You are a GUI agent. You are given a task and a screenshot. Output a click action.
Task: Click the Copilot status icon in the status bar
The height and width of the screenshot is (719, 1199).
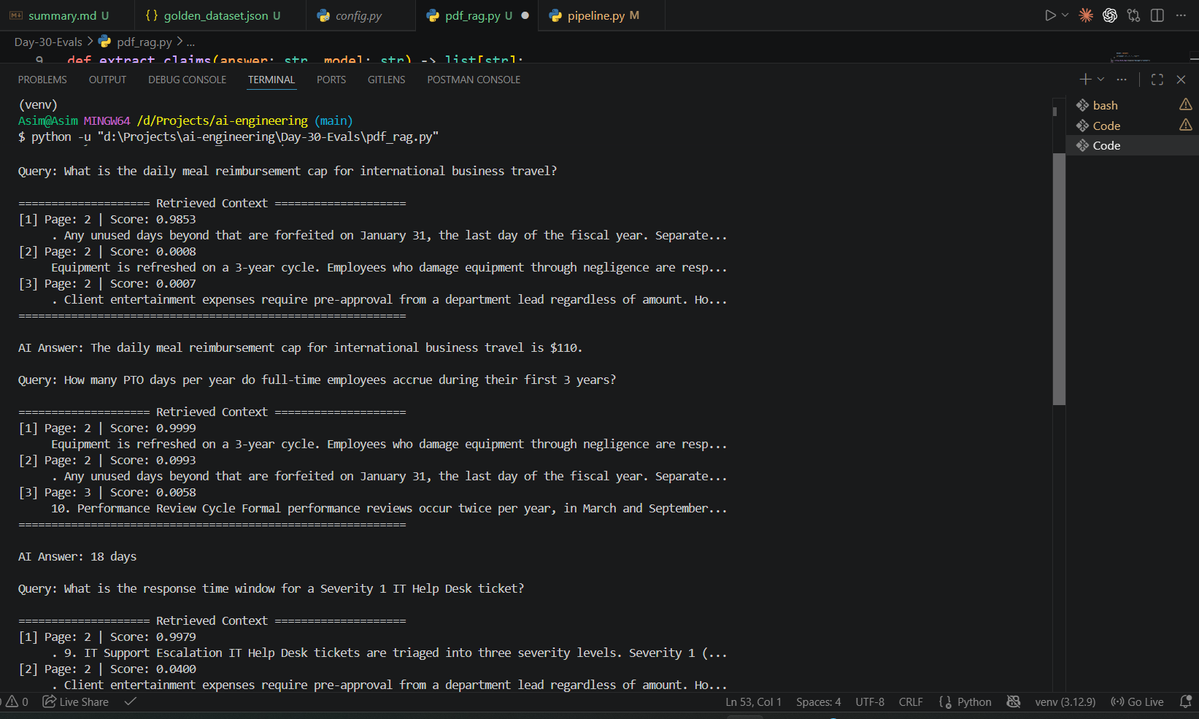click(x=1013, y=701)
